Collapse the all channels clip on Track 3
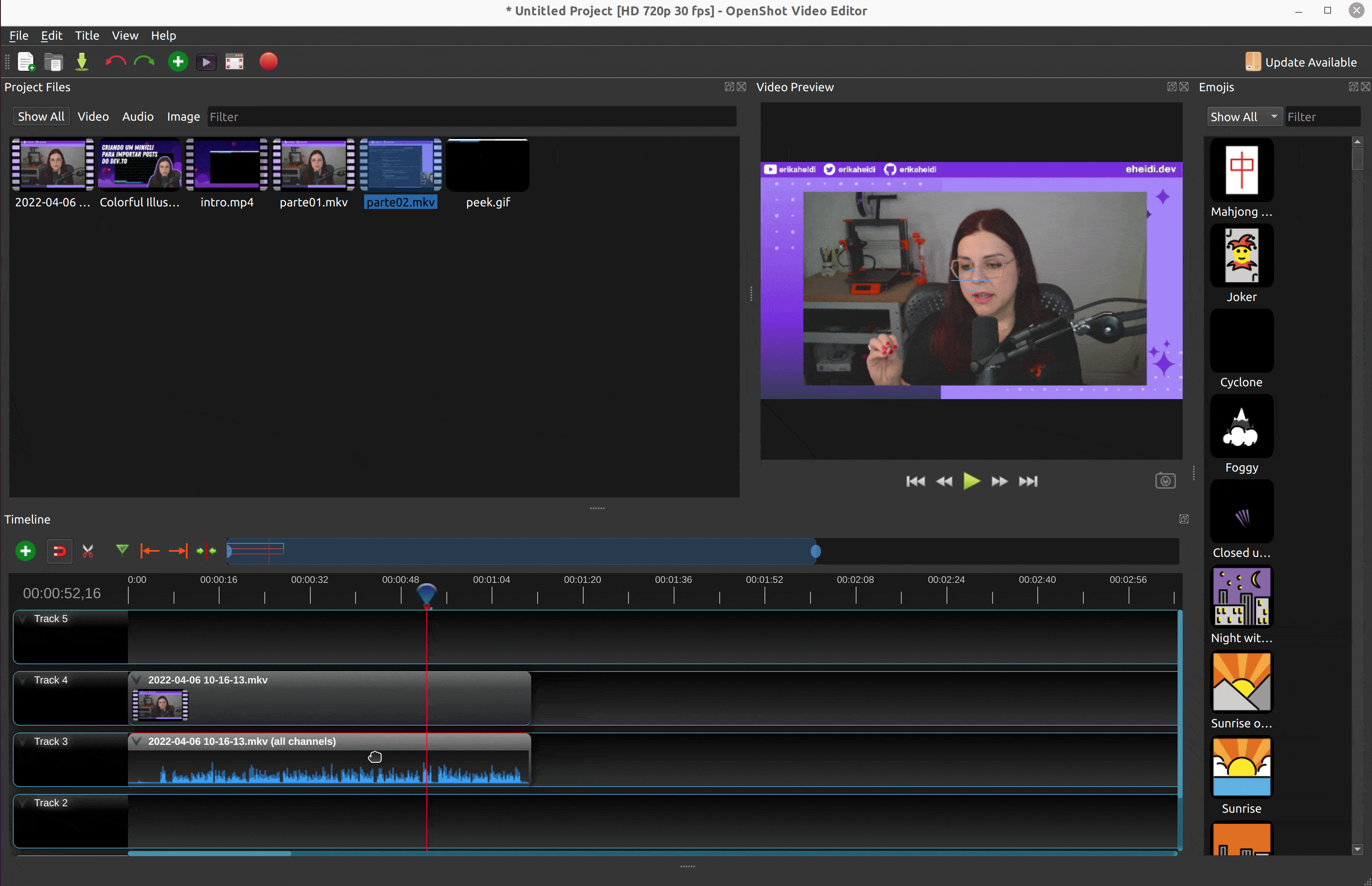 click(137, 741)
